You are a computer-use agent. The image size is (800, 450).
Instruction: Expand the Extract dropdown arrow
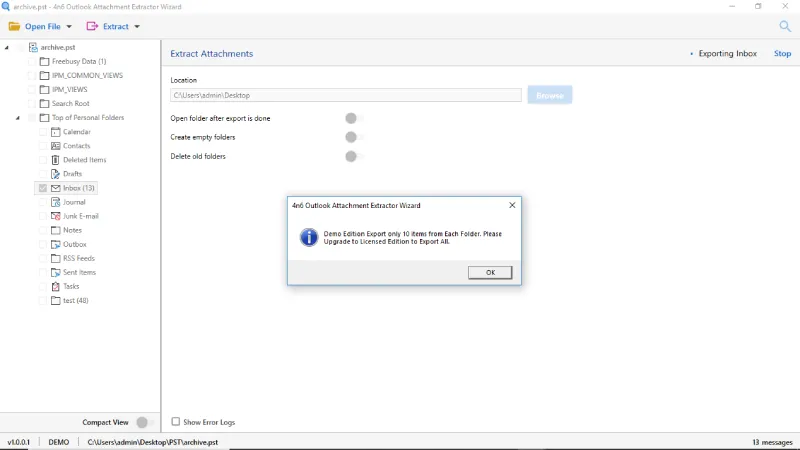pyautogui.click(x=137, y=27)
